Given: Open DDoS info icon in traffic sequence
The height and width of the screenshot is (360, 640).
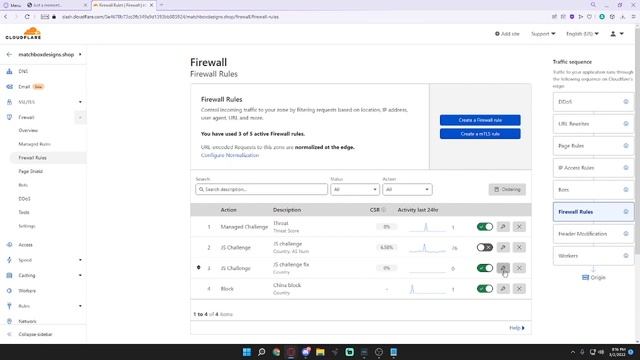Looking at the screenshot, I should (x=626, y=102).
